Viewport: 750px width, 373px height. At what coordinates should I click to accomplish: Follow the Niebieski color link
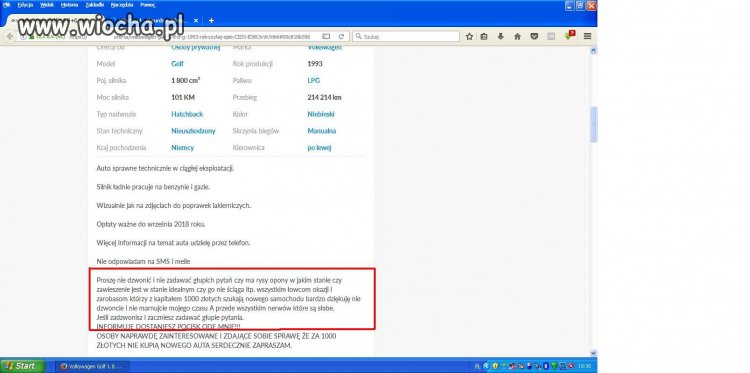pyautogui.click(x=321, y=114)
